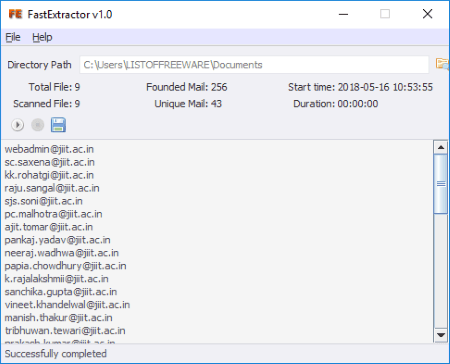Click the Scanned File: 9 label
Image resolution: width=450 pixels, height=364 pixels.
[46, 104]
